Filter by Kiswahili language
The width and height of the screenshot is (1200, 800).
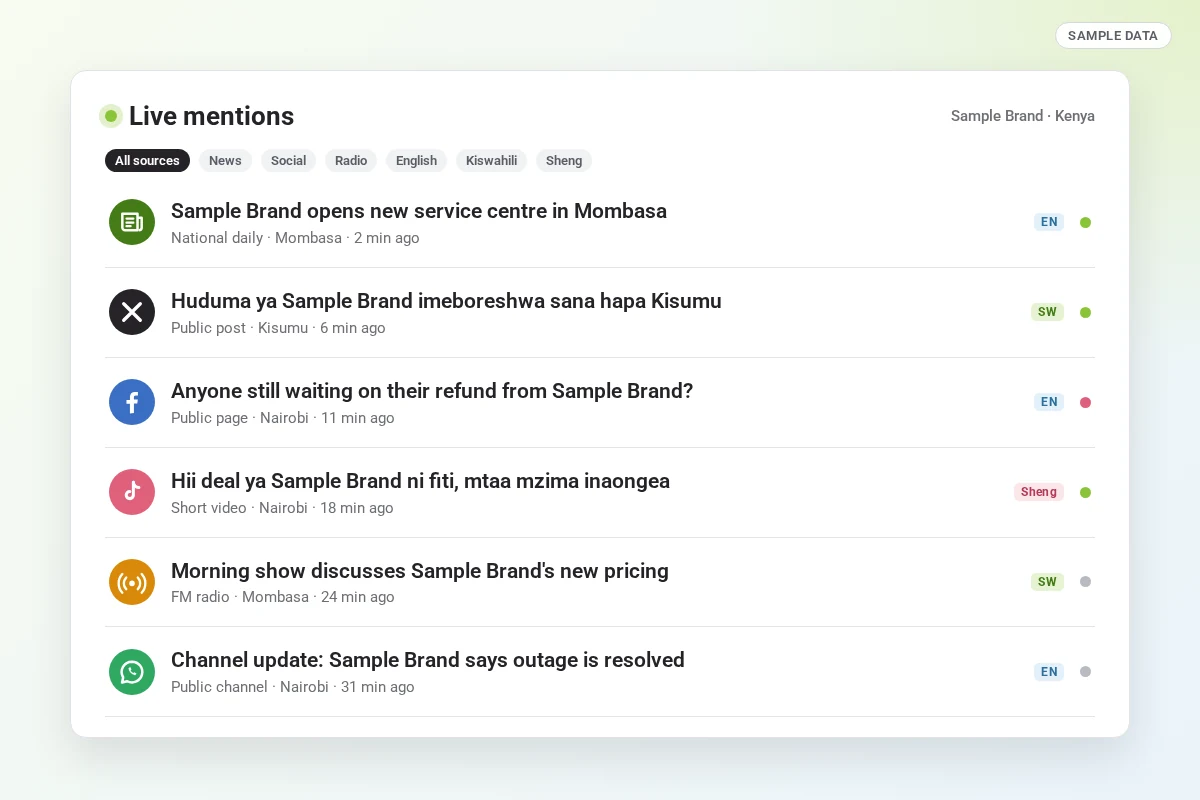491,160
